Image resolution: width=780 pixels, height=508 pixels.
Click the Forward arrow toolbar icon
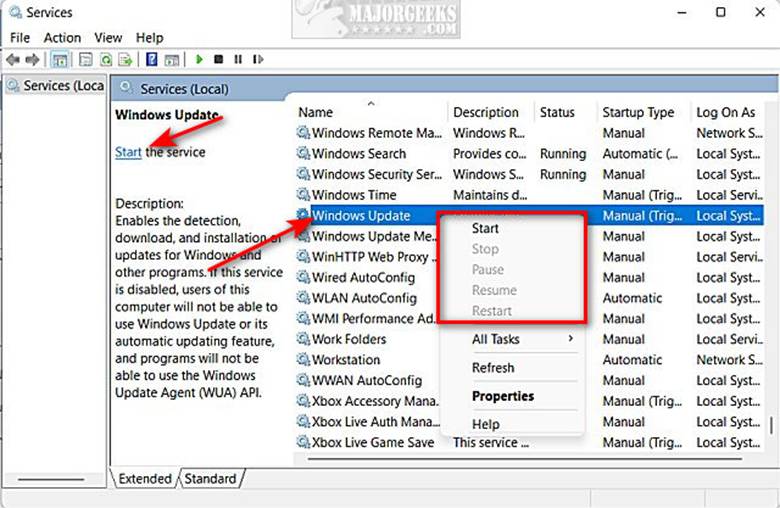click(32, 60)
